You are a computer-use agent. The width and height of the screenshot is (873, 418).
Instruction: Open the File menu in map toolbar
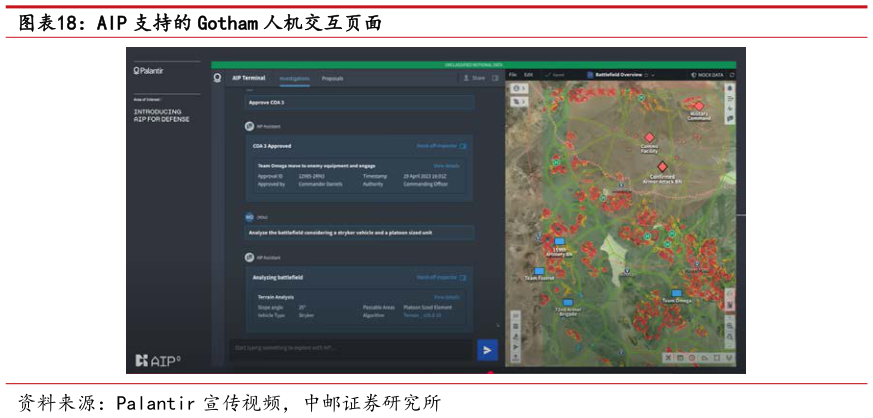coord(513,75)
